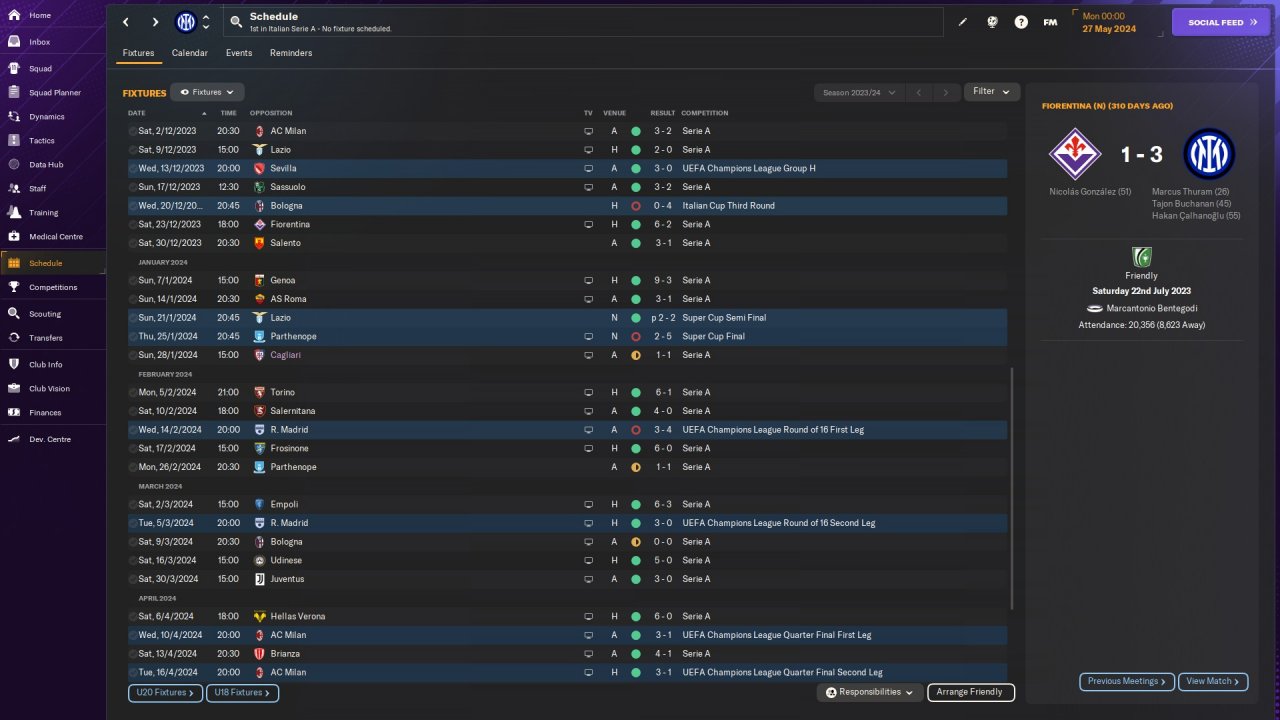Go back with the left arrow
The height and width of the screenshot is (720, 1280).
point(126,22)
